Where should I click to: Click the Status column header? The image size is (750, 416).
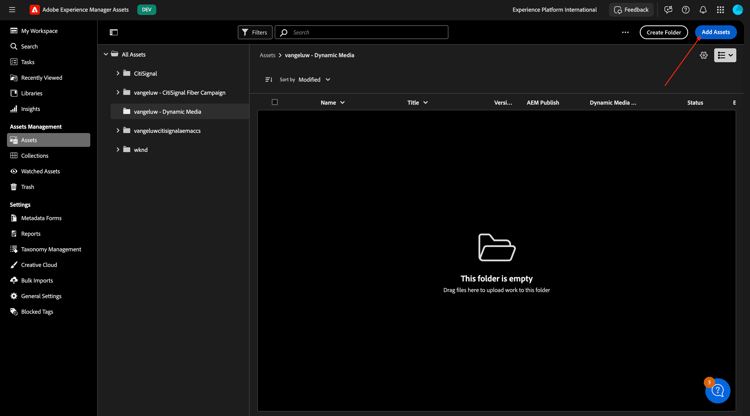(x=695, y=103)
